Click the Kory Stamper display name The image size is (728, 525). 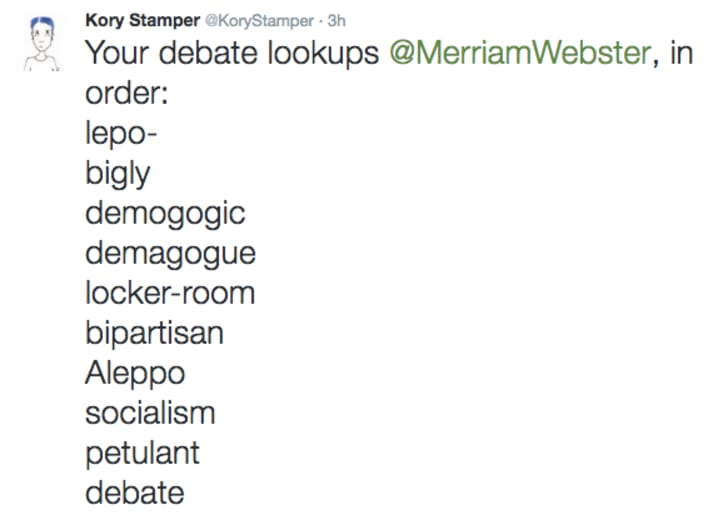pyautogui.click(x=143, y=21)
